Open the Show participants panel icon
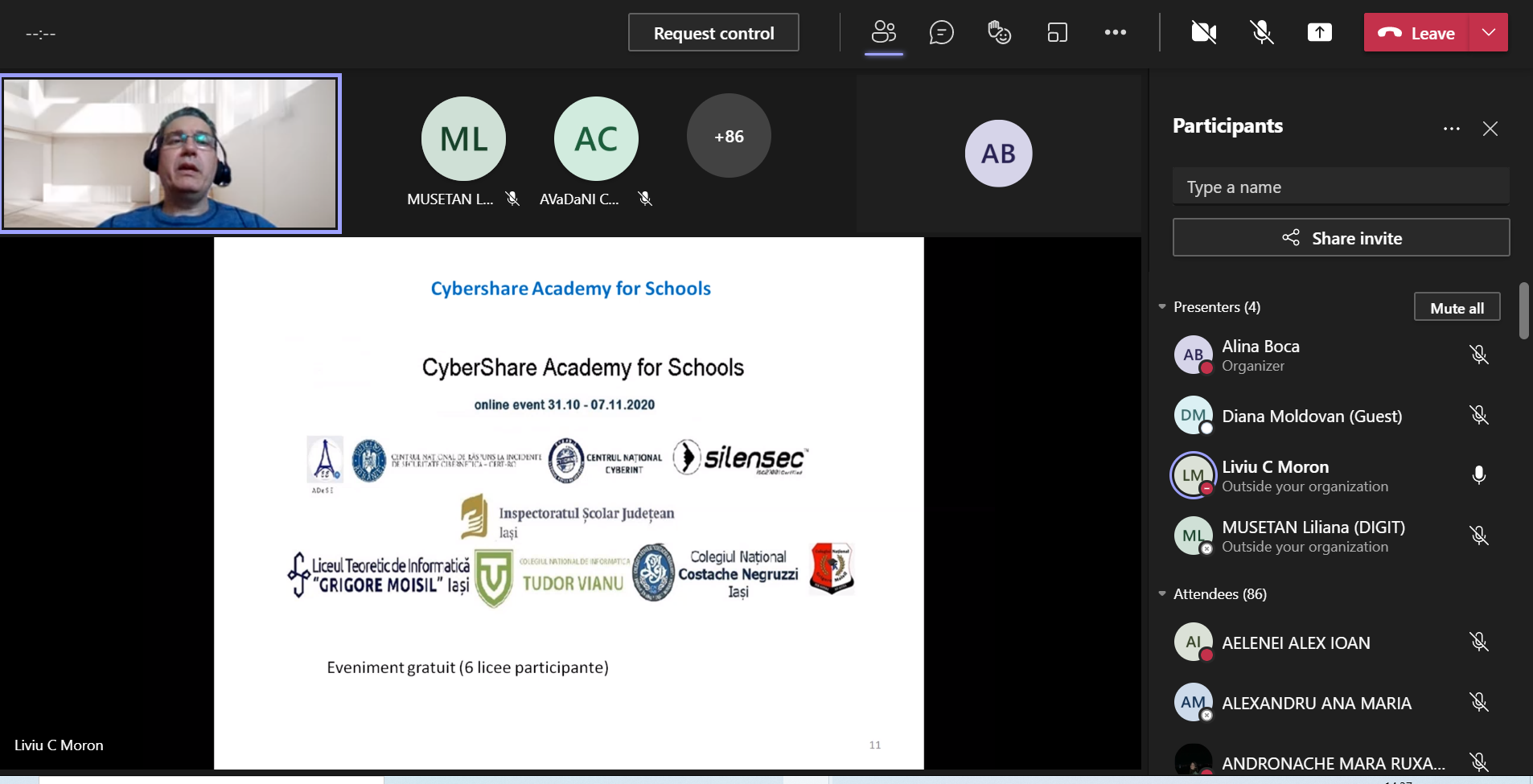Image resolution: width=1533 pixels, height=784 pixels. [x=883, y=32]
